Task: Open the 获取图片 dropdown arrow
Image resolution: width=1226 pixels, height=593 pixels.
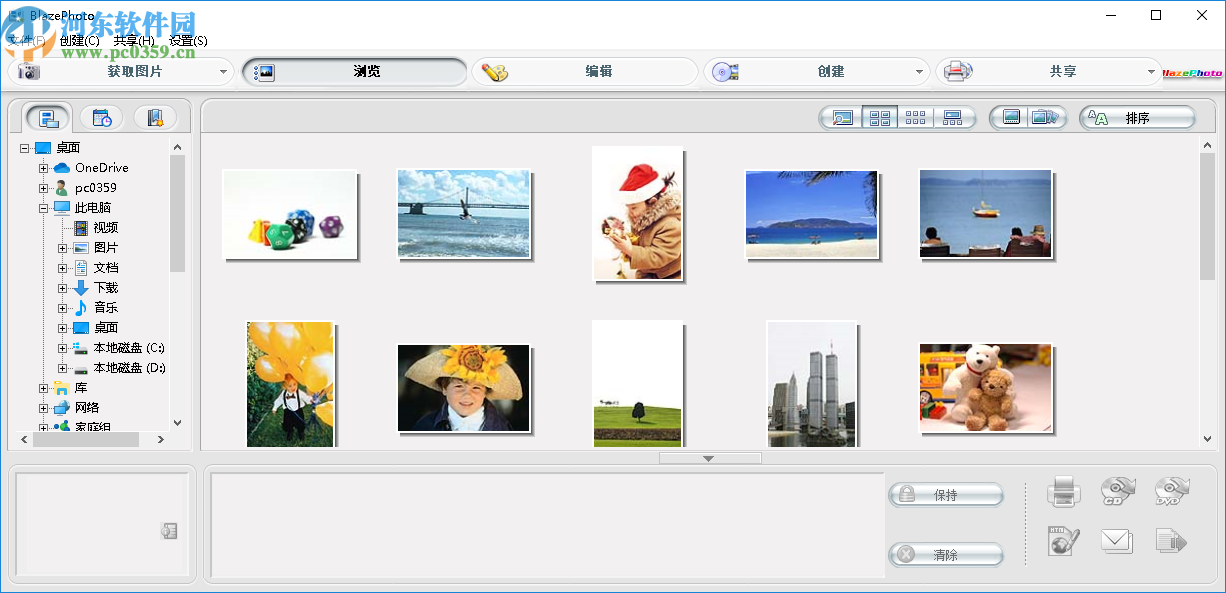Action: (225, 71)
